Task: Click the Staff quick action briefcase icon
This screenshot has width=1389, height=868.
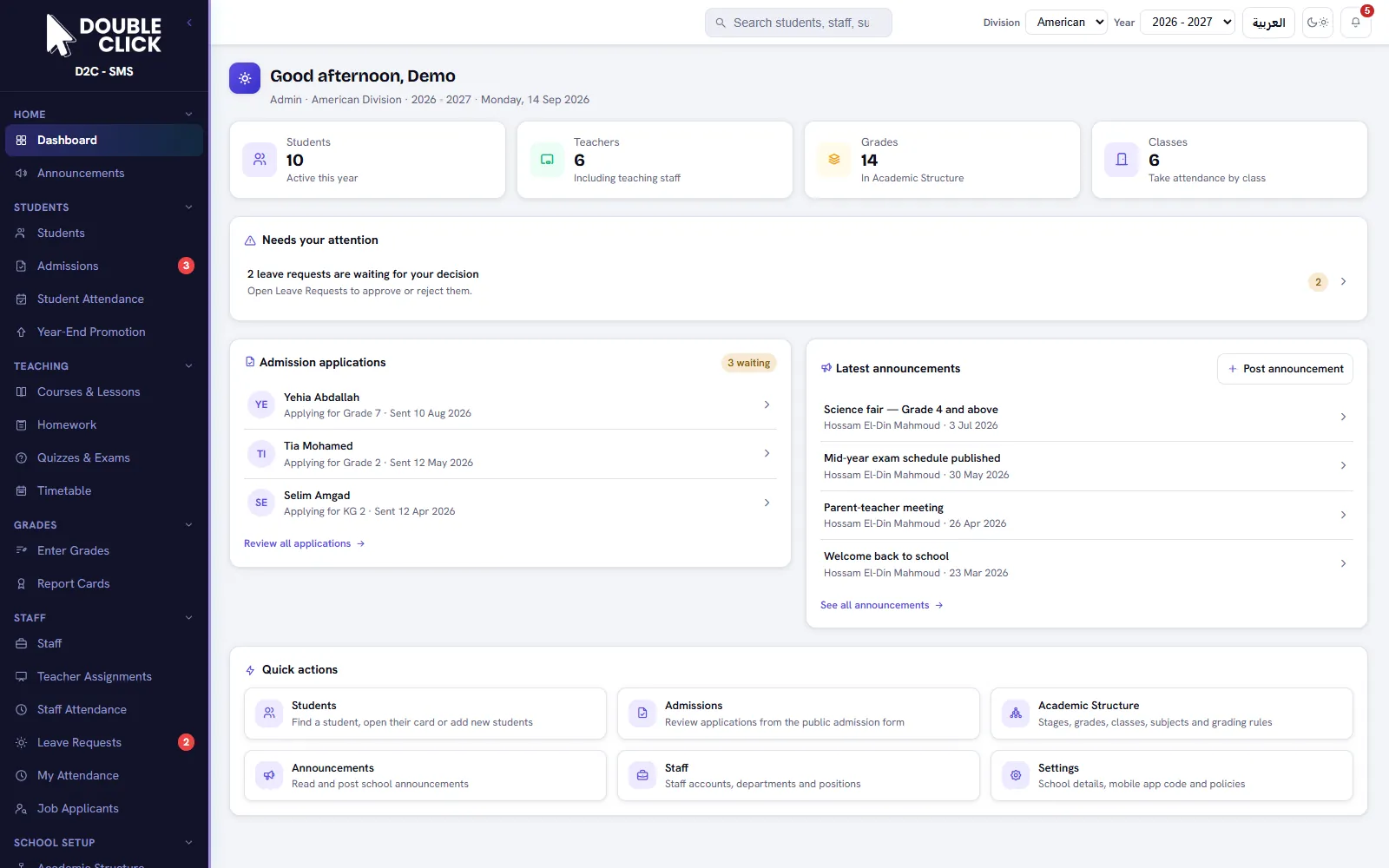Action: (642, 775)
